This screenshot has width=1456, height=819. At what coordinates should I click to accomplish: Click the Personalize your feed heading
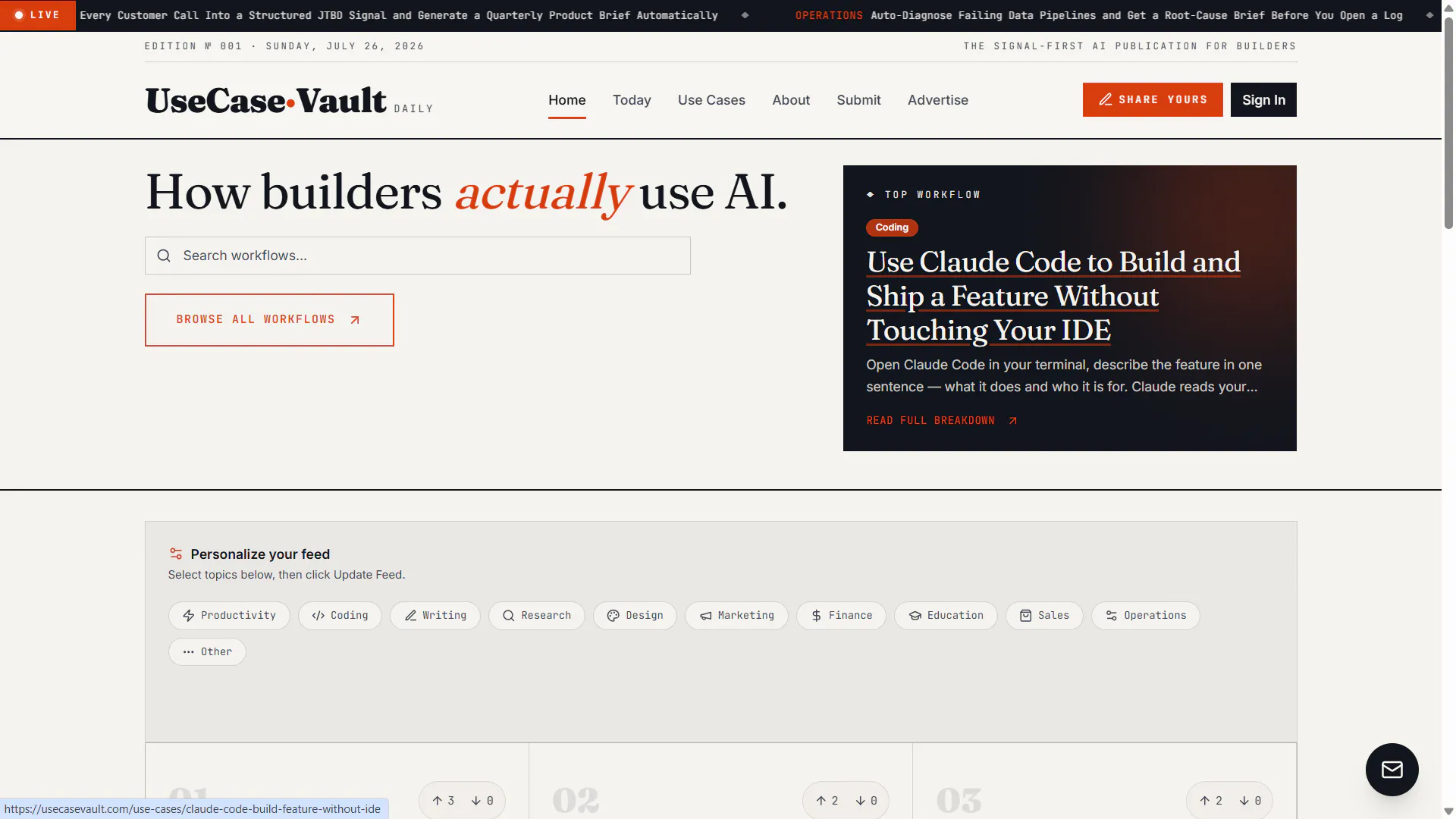point(260,554)
